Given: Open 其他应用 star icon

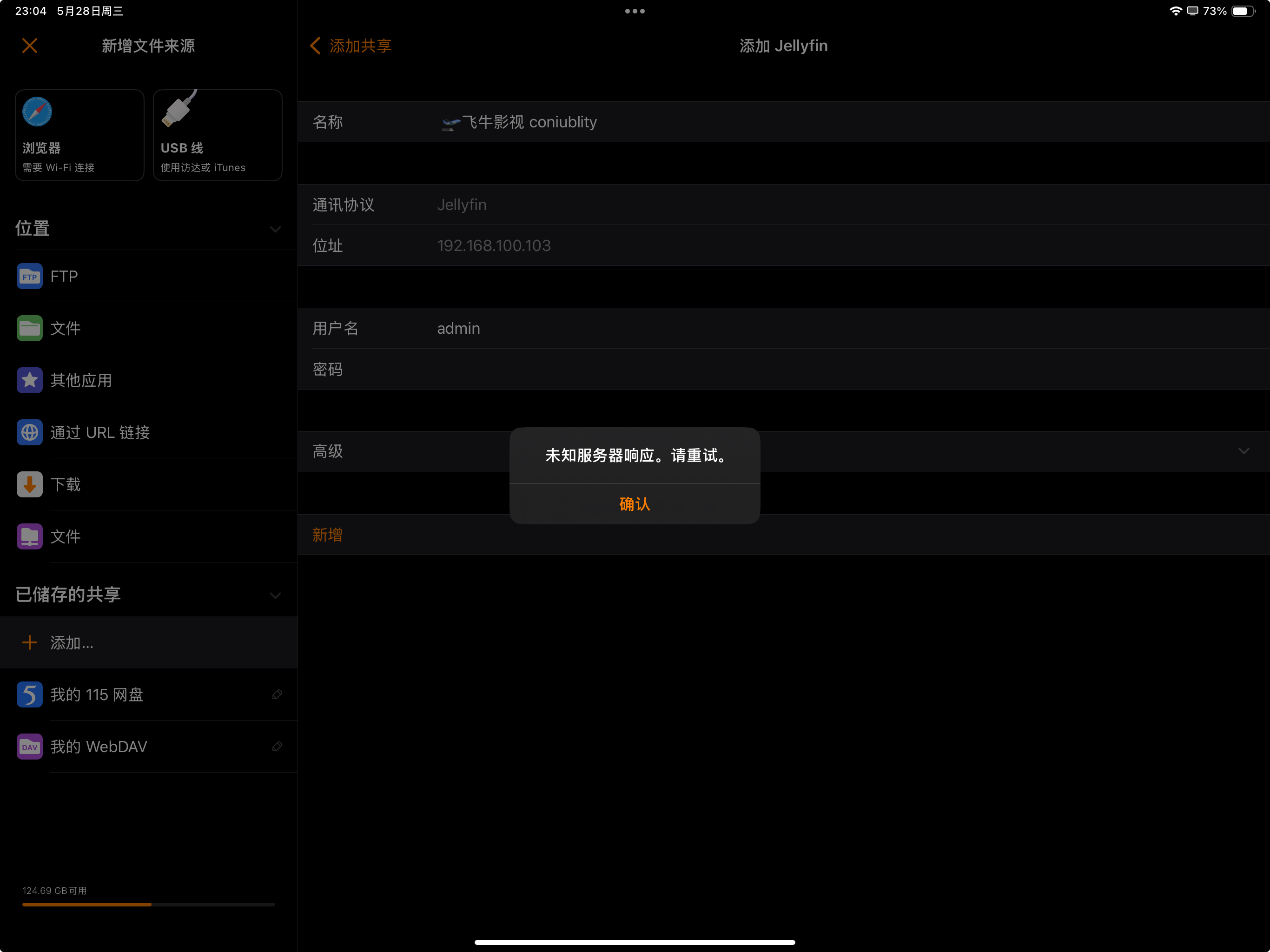Looking at the screenshot, I should pos(30,380).
